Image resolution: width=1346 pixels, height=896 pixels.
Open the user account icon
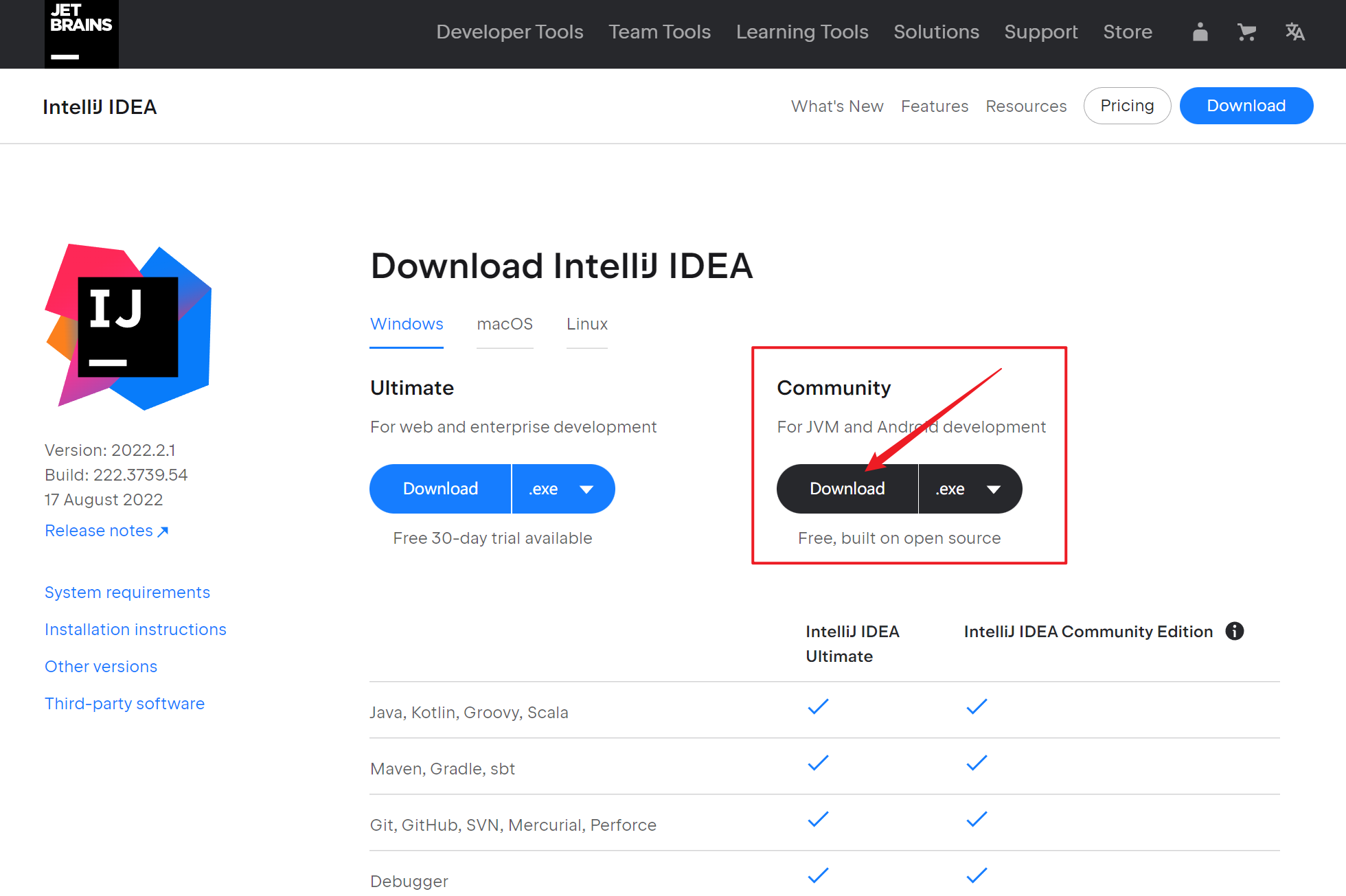(1200, 32)
